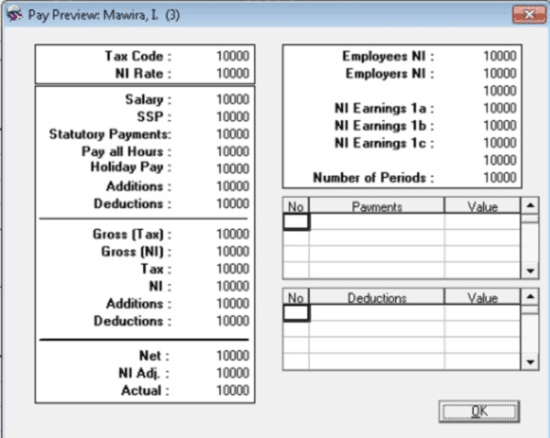Click Payments table scrollbar up arrow

530,205
